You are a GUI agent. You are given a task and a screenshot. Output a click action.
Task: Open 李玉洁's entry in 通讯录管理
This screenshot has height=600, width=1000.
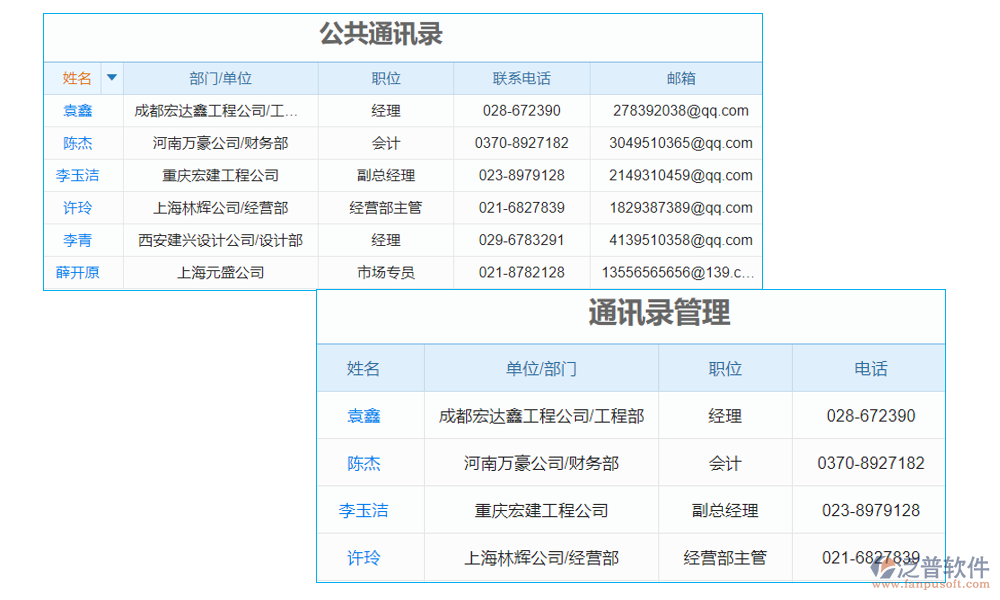pyautogui.click(x=362, y=510)
